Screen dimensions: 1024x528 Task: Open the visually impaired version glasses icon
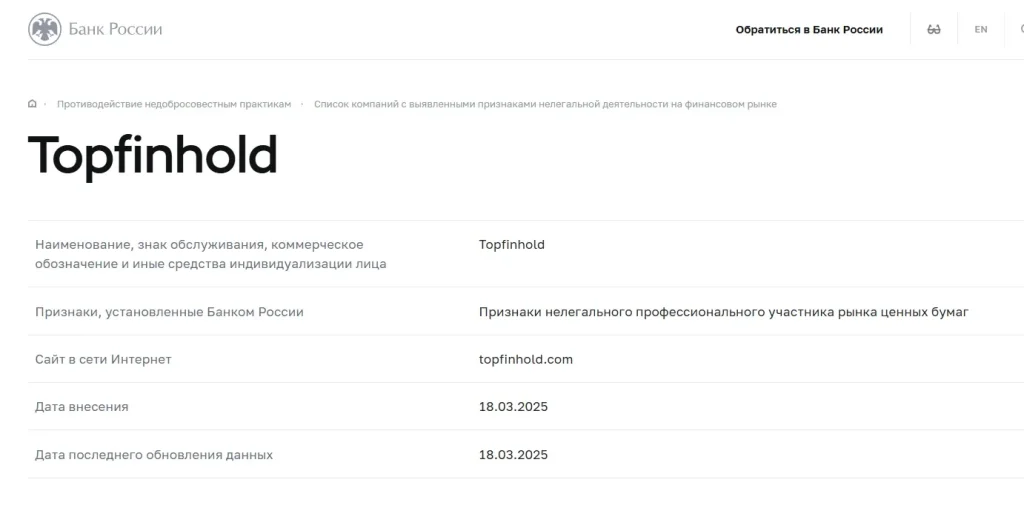coord(934,30)
